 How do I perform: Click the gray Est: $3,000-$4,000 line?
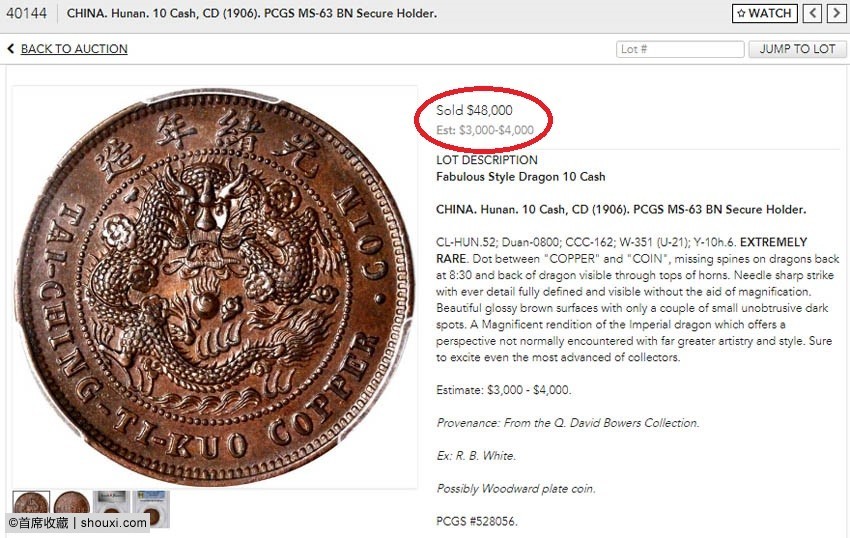(x=485, y=130)
